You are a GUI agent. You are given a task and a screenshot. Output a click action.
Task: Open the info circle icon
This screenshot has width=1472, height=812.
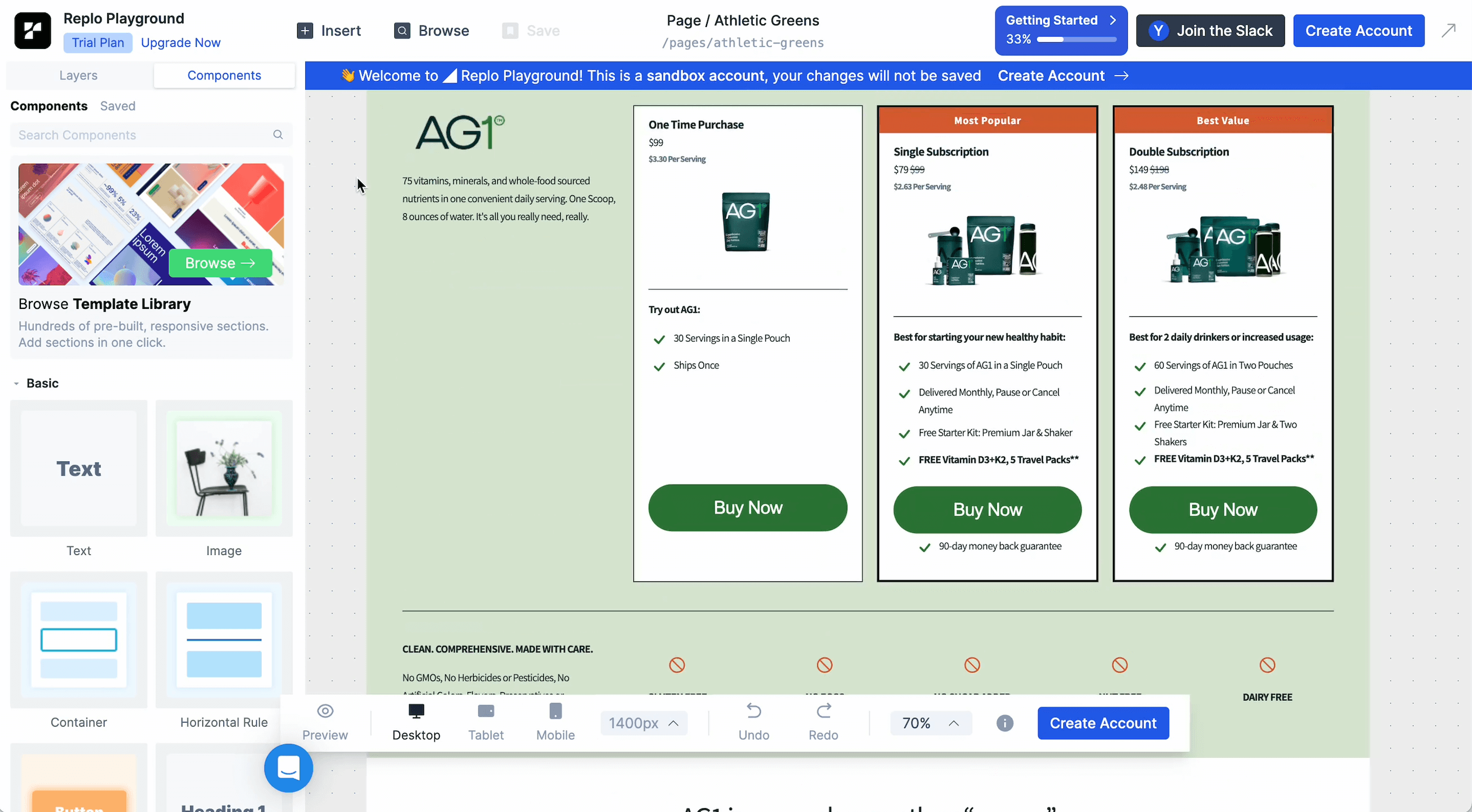point(1004,723)
